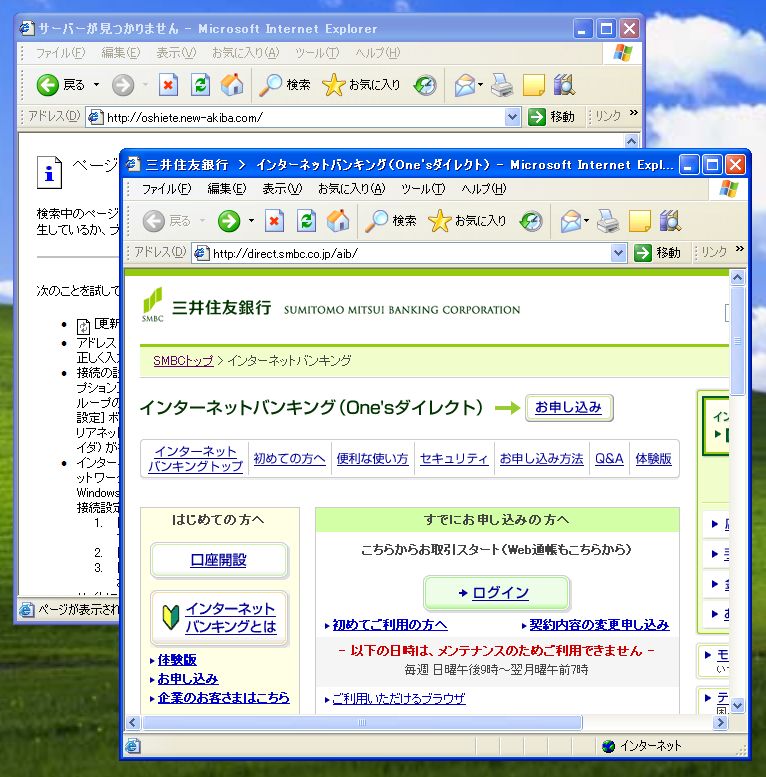Open 企業のお客さまはこちら link
This screenshot has height=777, width=766.
tap(223, 698)
